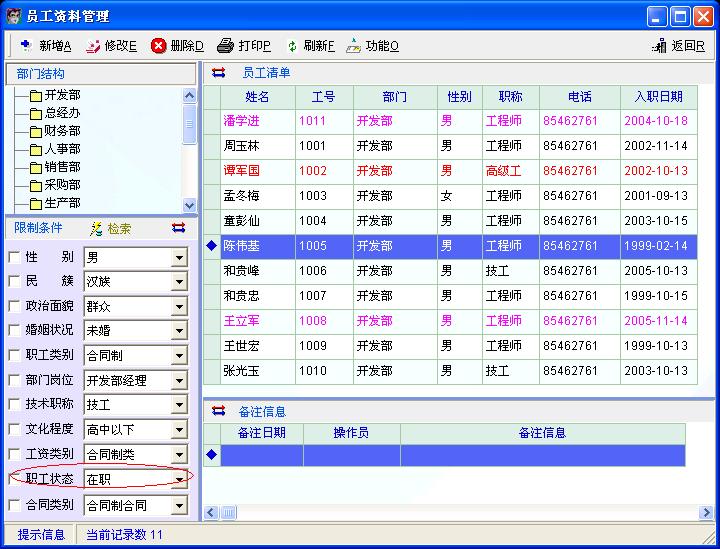Click the 新增A add employee icon
The height and width of the screenshot is (549, 720).
(25, 45)
